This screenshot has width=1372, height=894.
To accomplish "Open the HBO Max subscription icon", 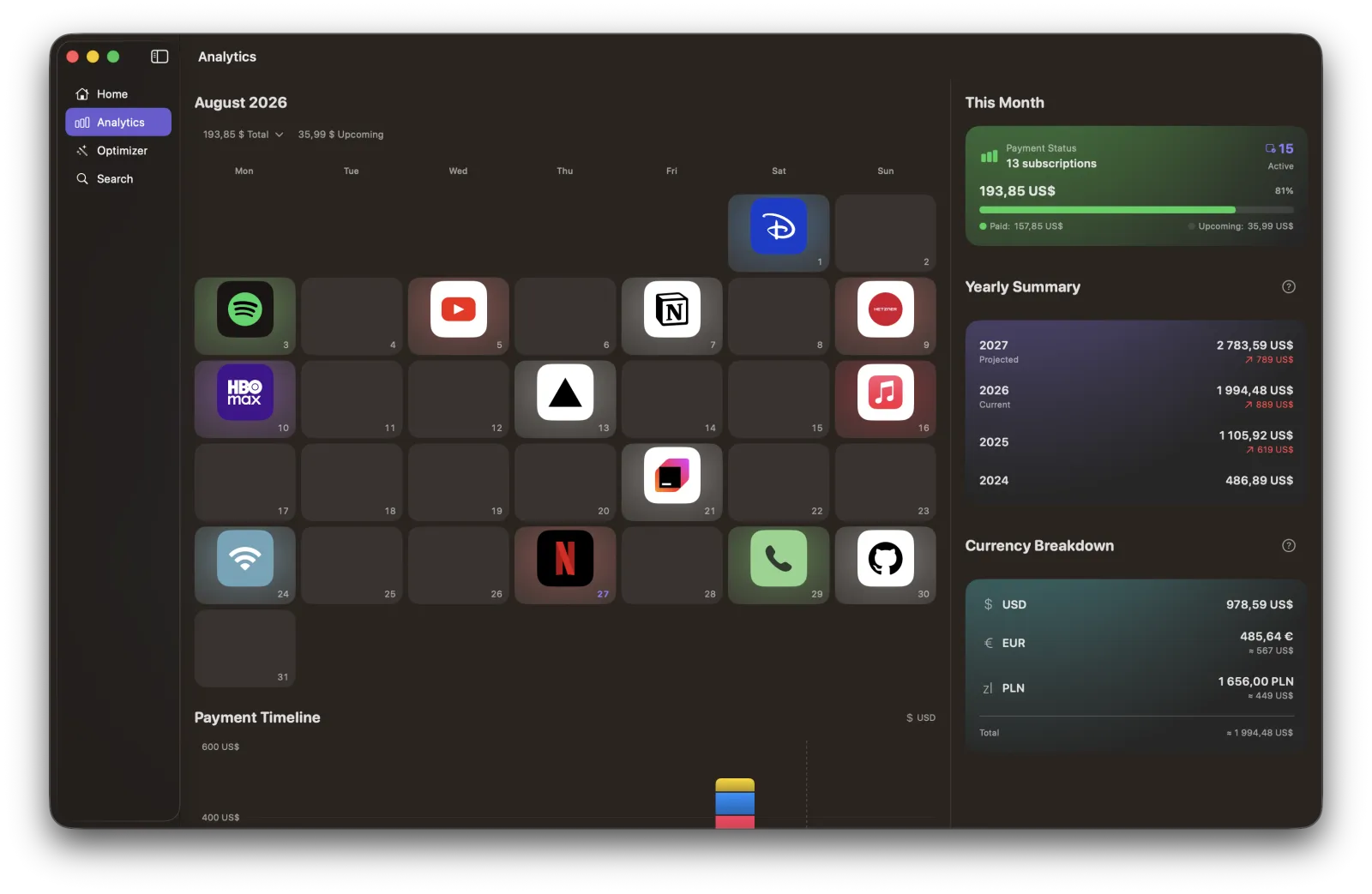I will [245, 393].
